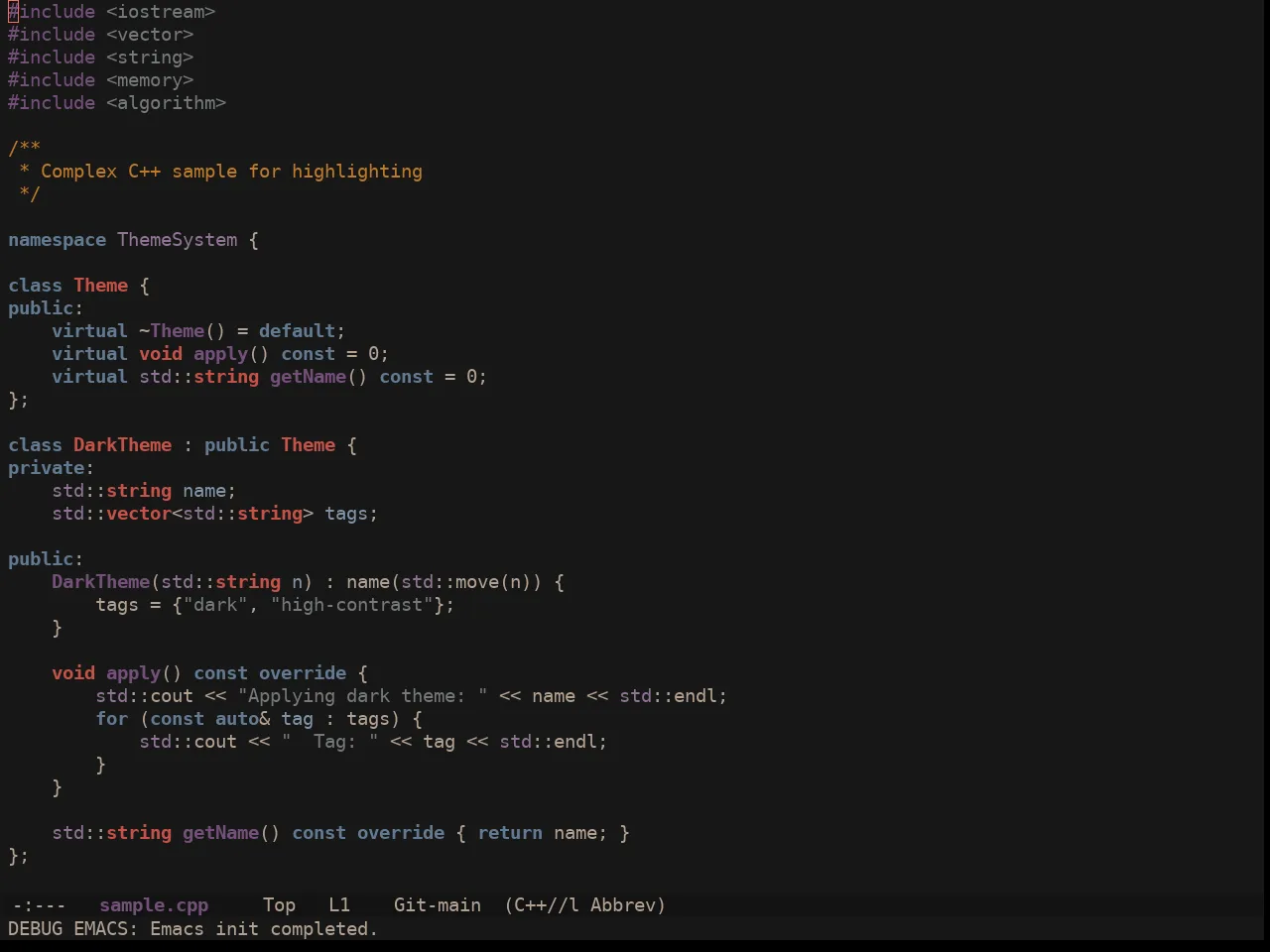This screenshot has width=1270, height=952.
Task: Click the closing "};" of the DarkTheme class
Action: point(19,856)
